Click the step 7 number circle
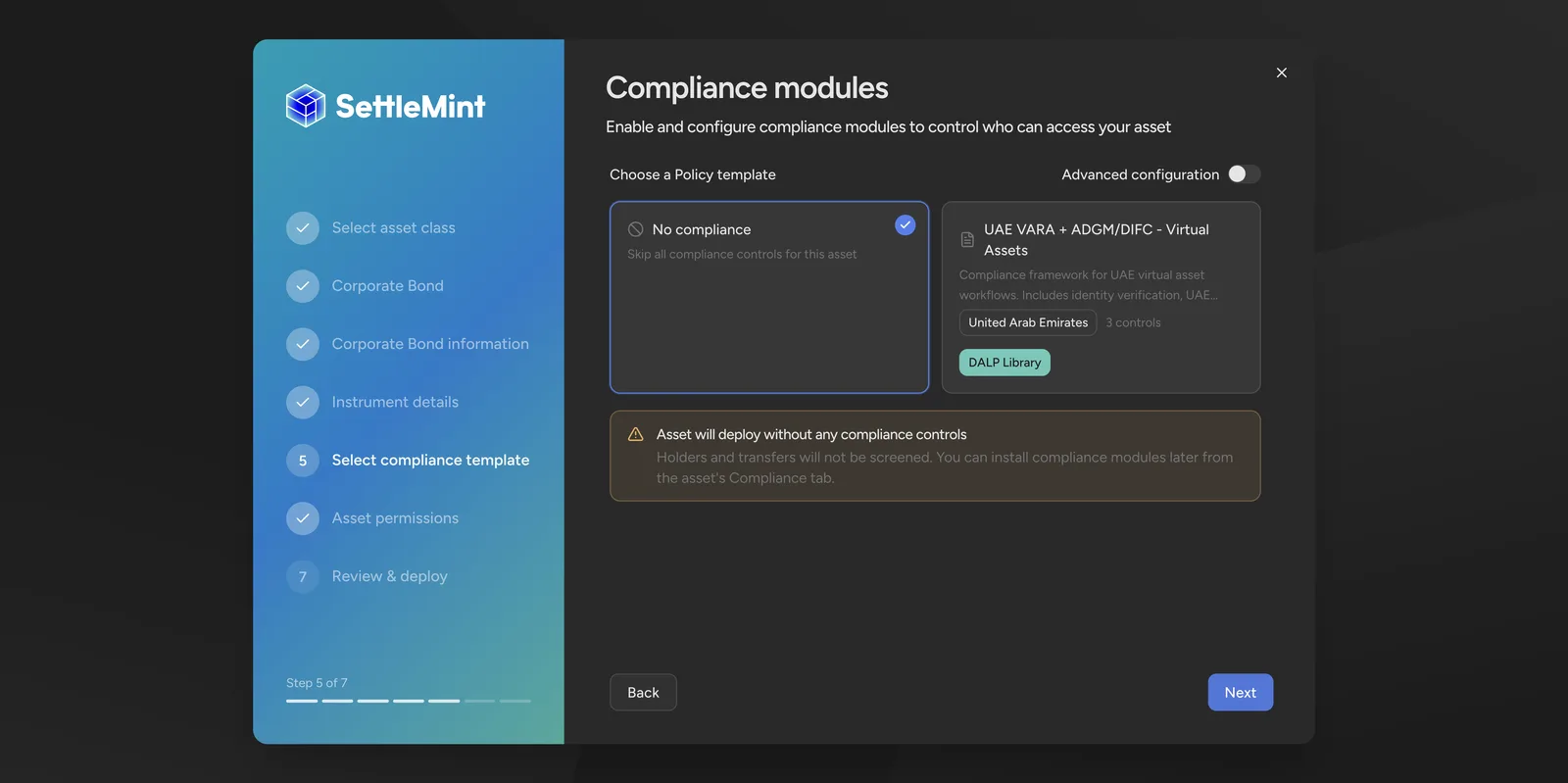This screenshot has width=1568, height=783. coord(303,576)
